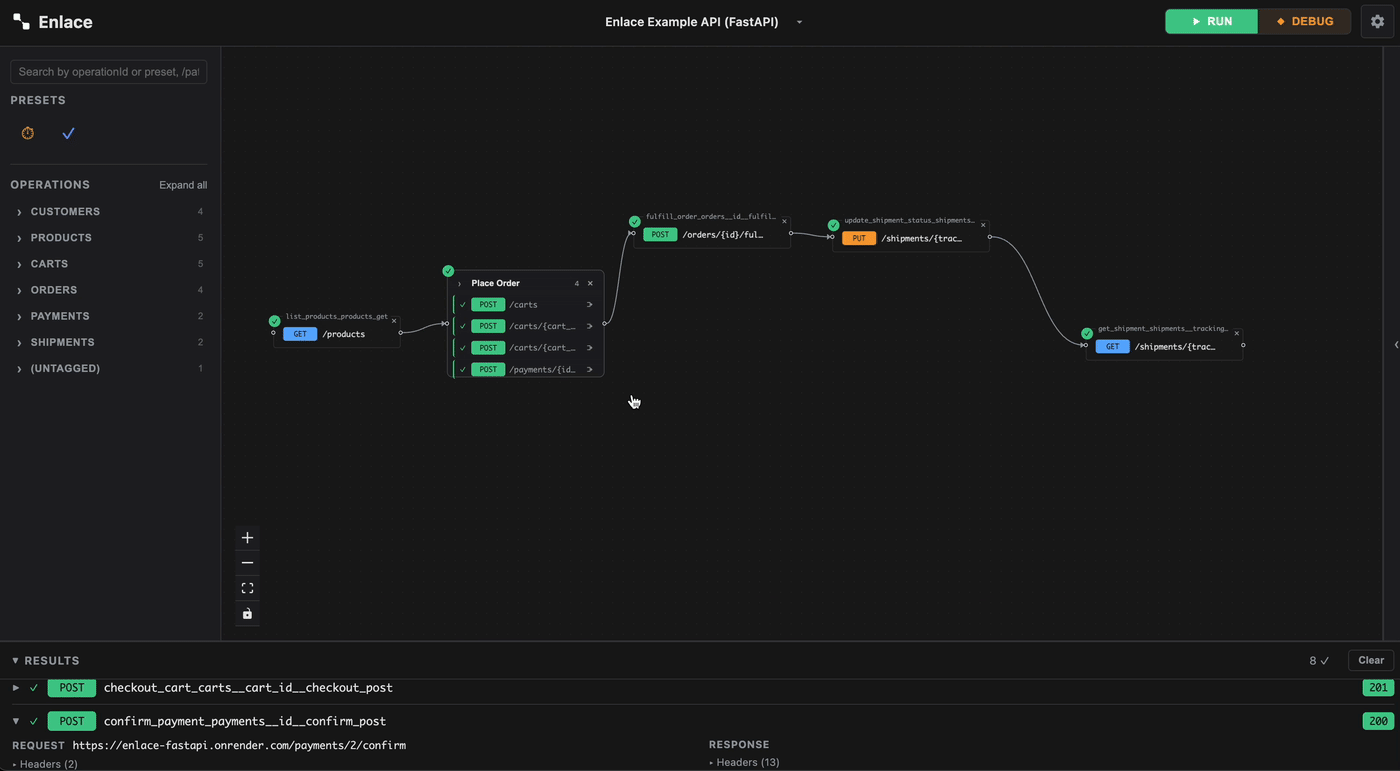The image size is (1400, 771).
Task: Click the status check on fulfill_order node
Action: [x=634, y=221]
